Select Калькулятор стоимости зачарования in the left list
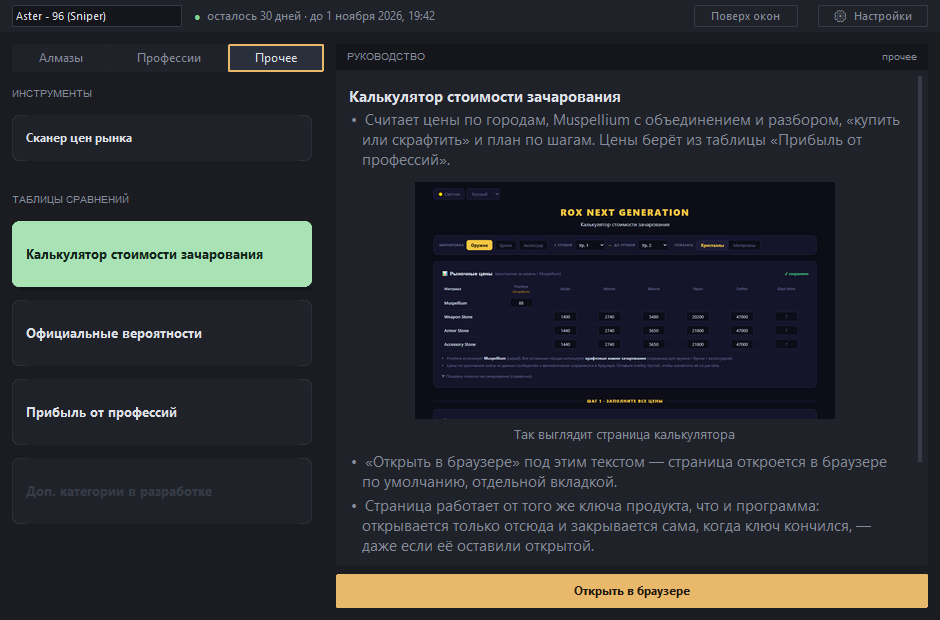Viewport: 940px width, 620px height. [162, 254]
